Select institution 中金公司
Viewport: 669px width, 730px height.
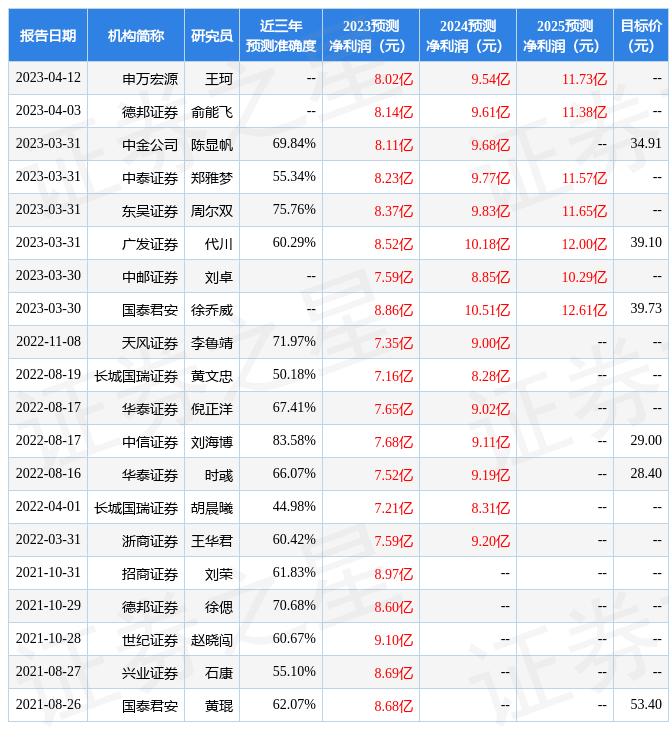(150, 145)
